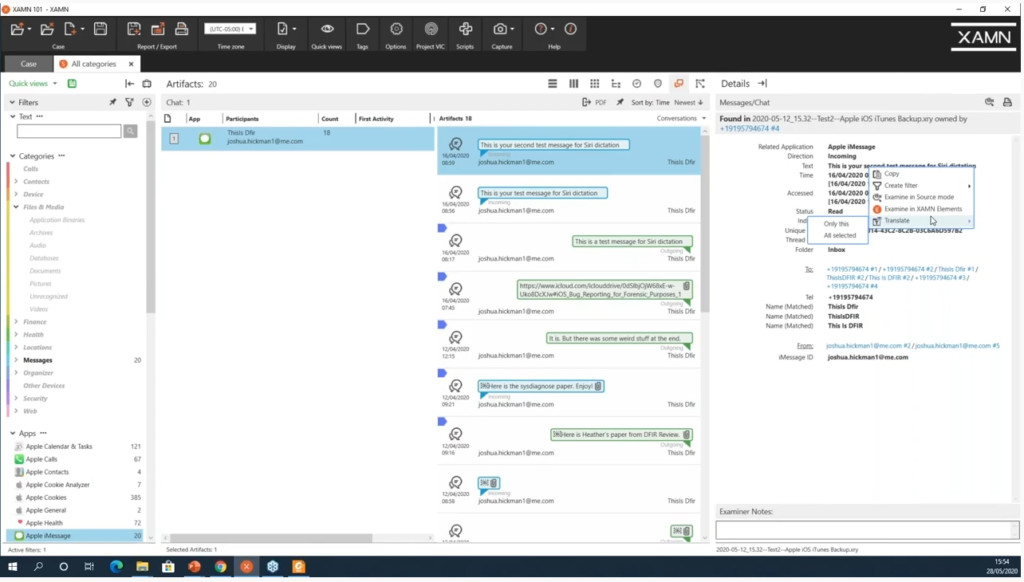Collapse the left filter panel
The height and width of the screenshot is (582, 1024).
coord(129,84)
